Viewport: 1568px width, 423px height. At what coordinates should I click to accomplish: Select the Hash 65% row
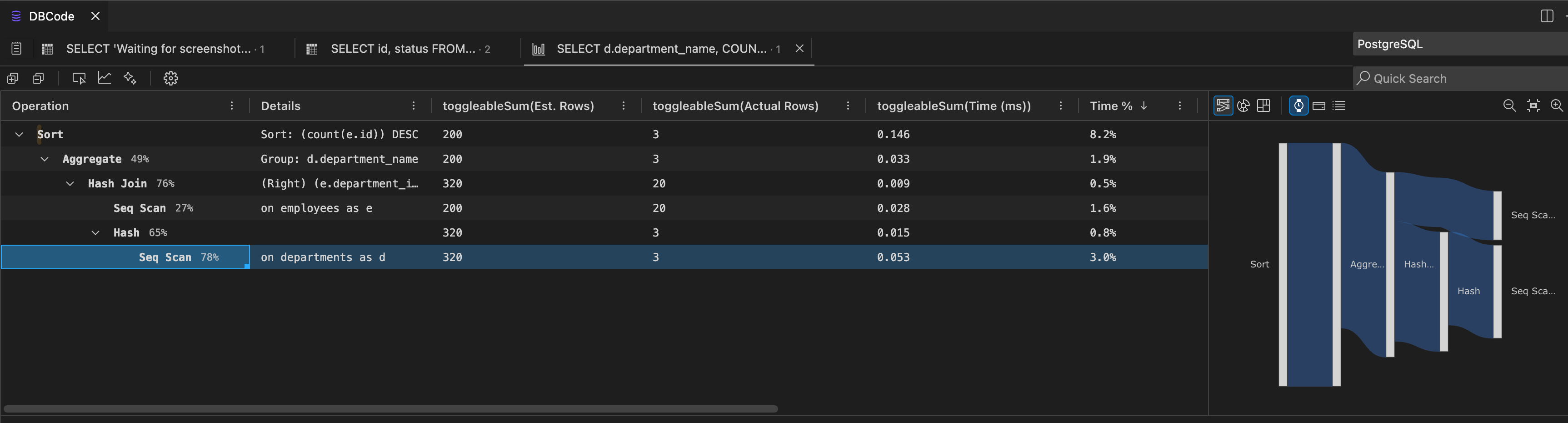(604, 233)
